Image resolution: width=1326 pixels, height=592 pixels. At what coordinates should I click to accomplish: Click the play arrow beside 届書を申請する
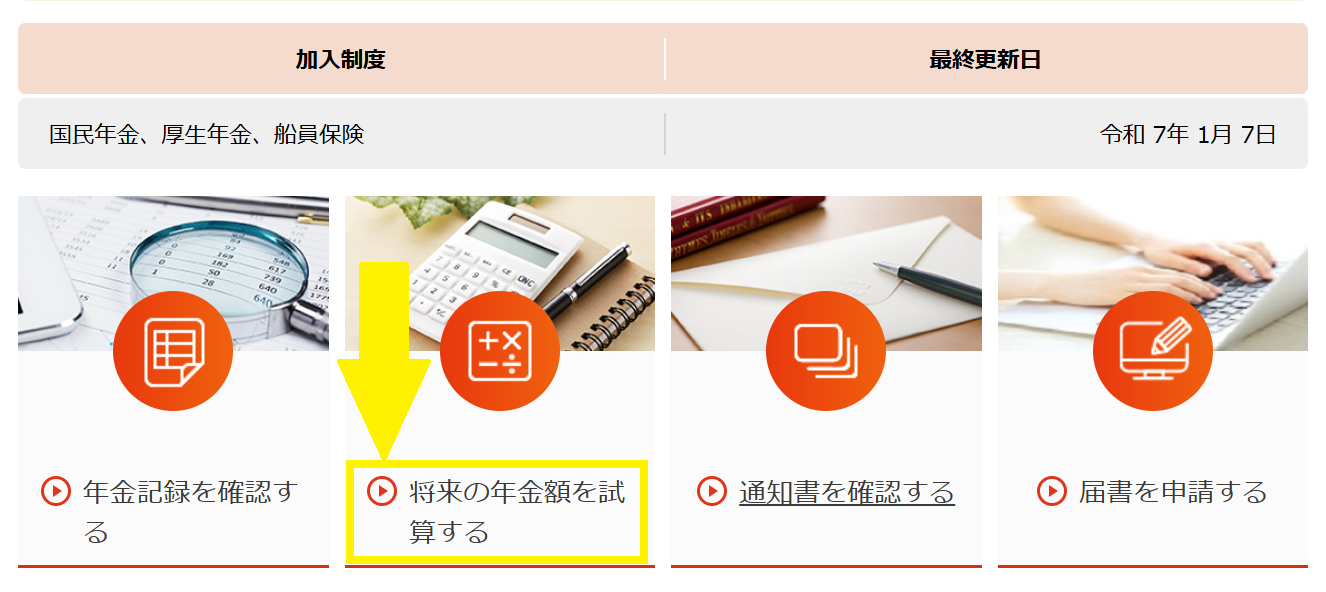1052,492
